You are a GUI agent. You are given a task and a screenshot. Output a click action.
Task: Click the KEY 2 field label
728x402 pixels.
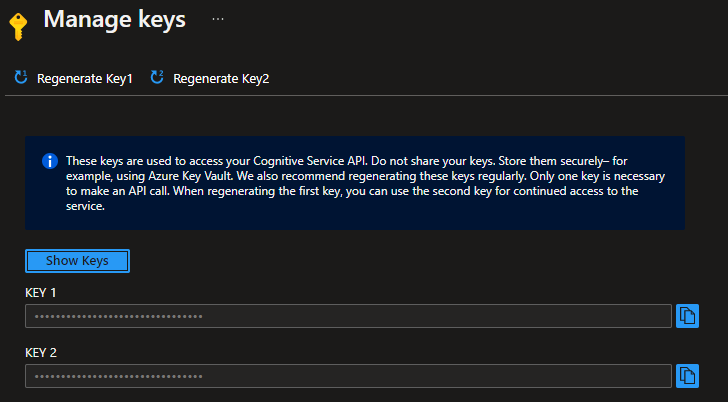tap(43, 352)
